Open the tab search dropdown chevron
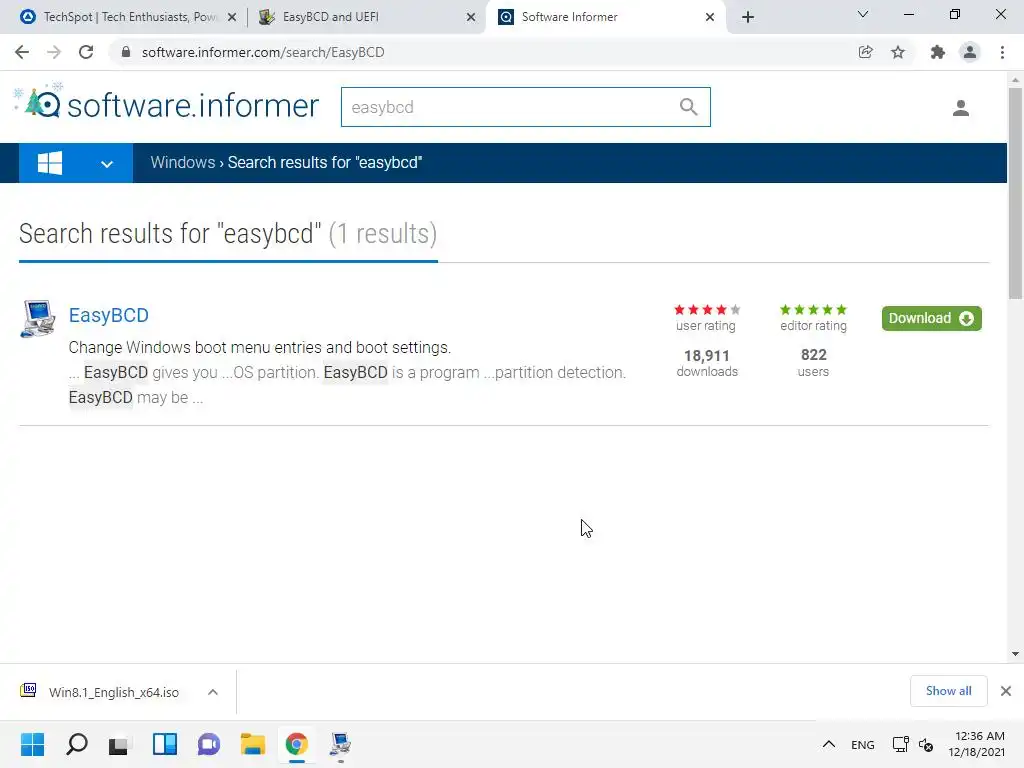This screenshot has height=768, width=1024. point(863,14)
